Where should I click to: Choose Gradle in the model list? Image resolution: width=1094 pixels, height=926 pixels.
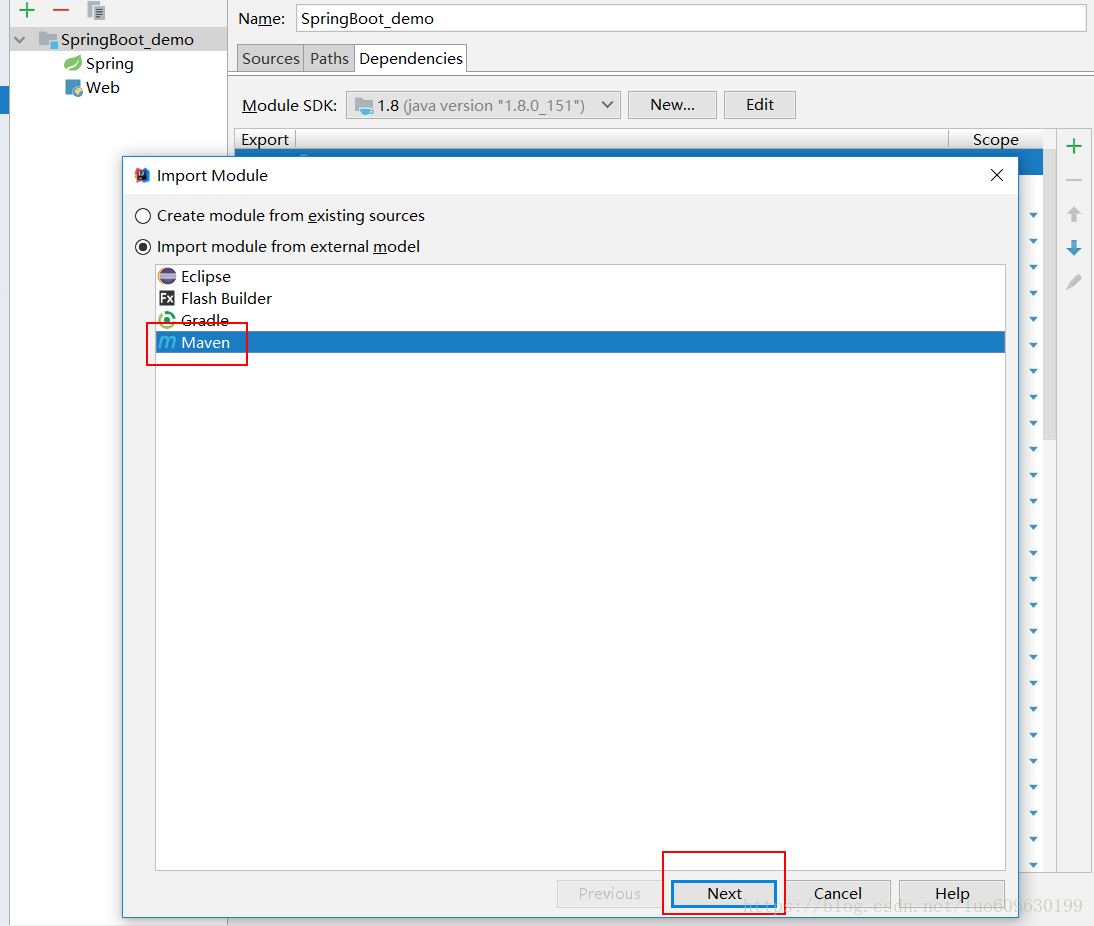click(x=580, y=320)
